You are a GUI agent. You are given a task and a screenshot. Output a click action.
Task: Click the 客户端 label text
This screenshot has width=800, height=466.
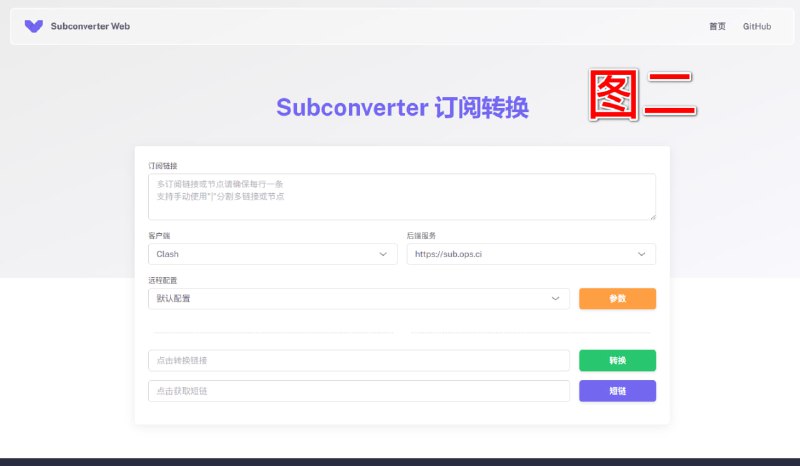coord(159,236)
